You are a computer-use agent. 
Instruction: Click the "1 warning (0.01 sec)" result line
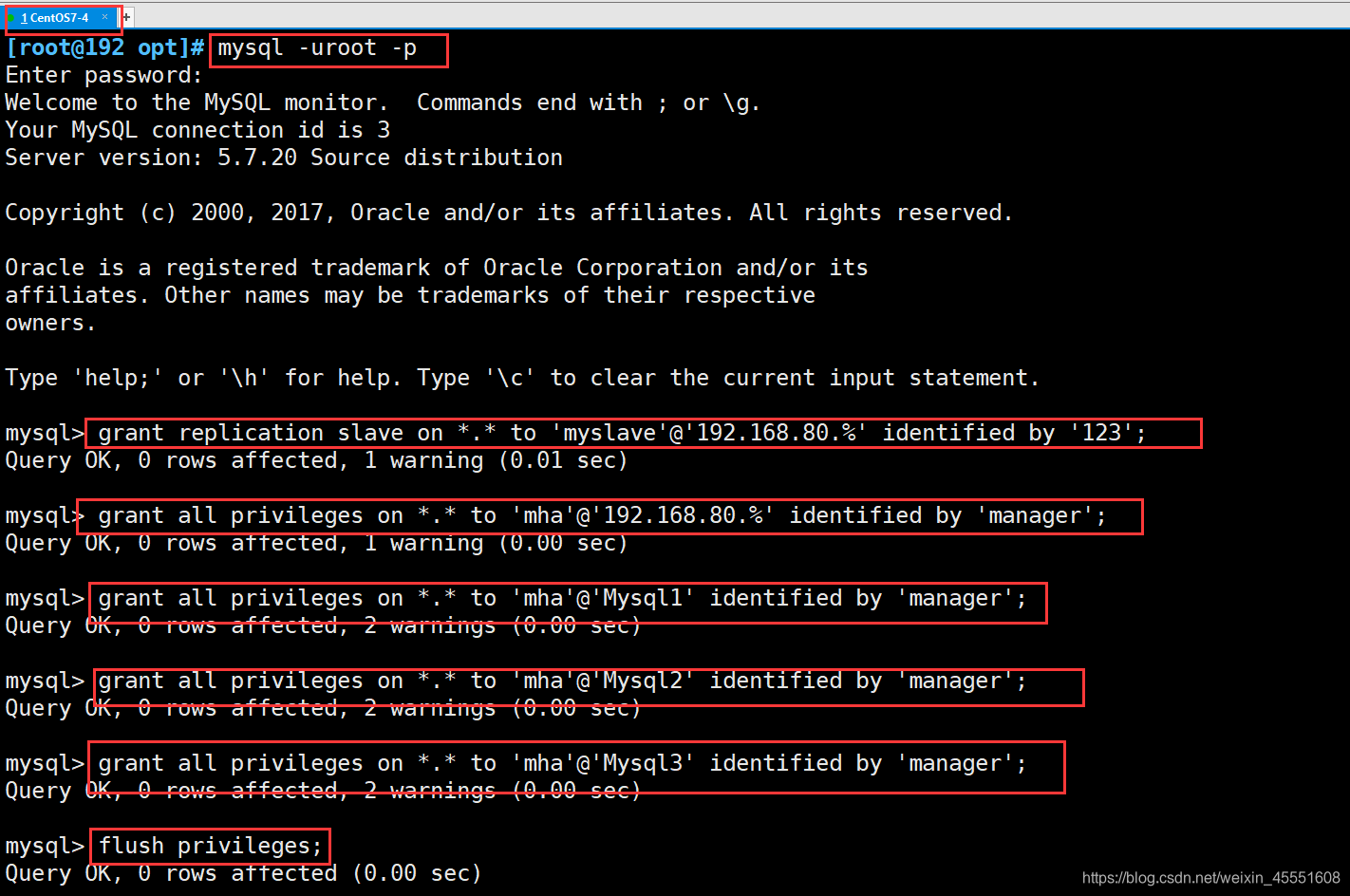pyautogui.click(x=316, y=460)
